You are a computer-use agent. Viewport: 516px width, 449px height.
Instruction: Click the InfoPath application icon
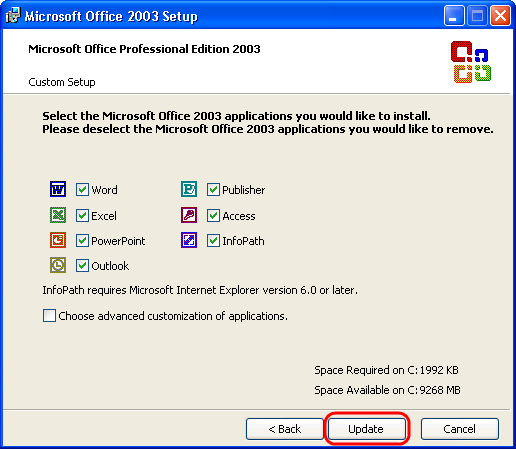pos(189,240)
